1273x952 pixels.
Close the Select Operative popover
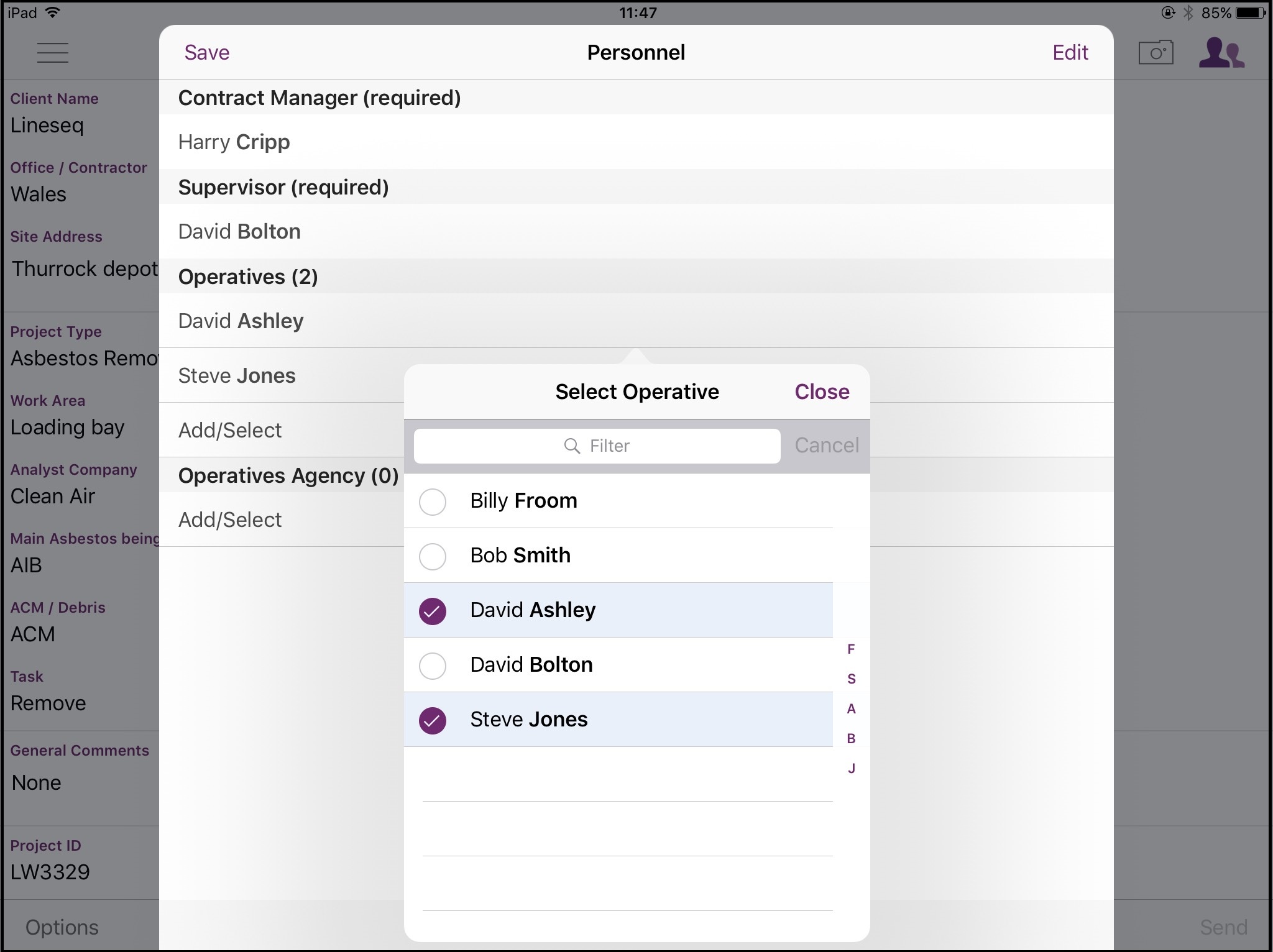click(821, 392)
